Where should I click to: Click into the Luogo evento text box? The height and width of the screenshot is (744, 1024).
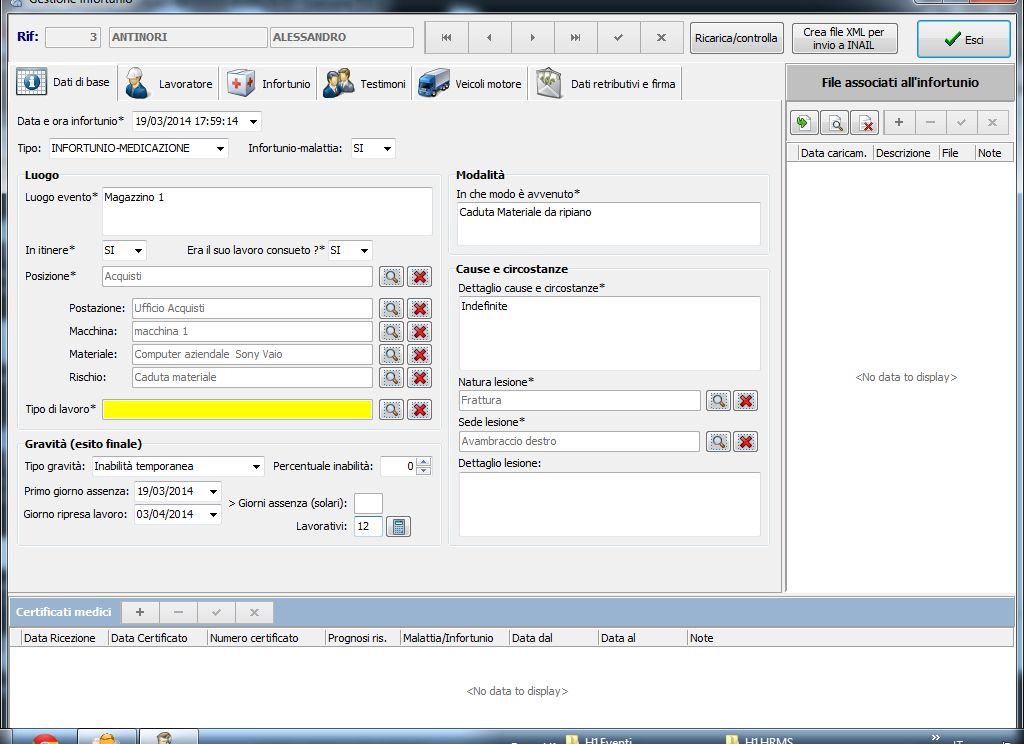coord(267,211)
